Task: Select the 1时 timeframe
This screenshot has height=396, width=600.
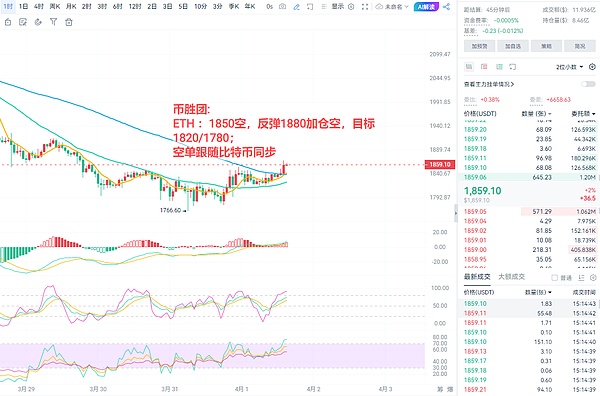Action: pos(8,7)
